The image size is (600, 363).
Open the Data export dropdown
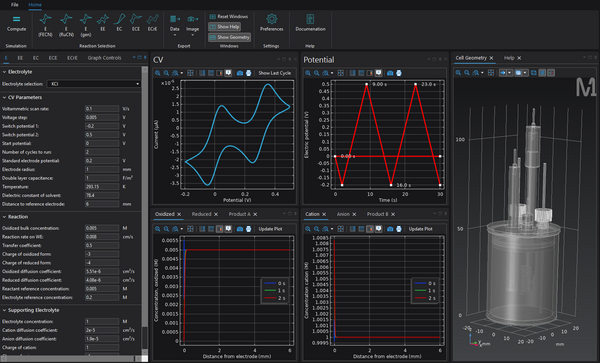click(x=174, y=25)
